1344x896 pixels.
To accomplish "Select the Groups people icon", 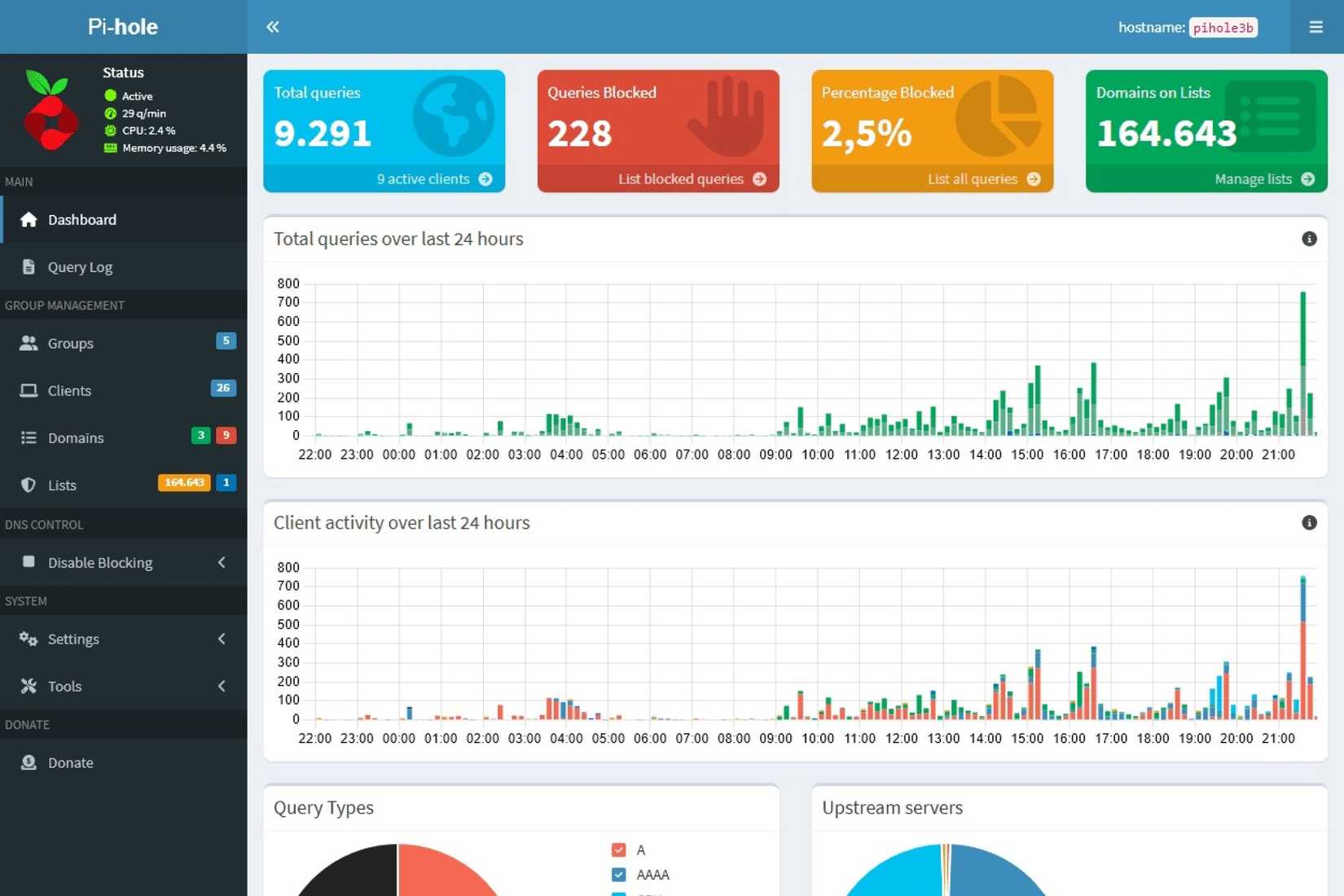I will [x=29, y=343].
